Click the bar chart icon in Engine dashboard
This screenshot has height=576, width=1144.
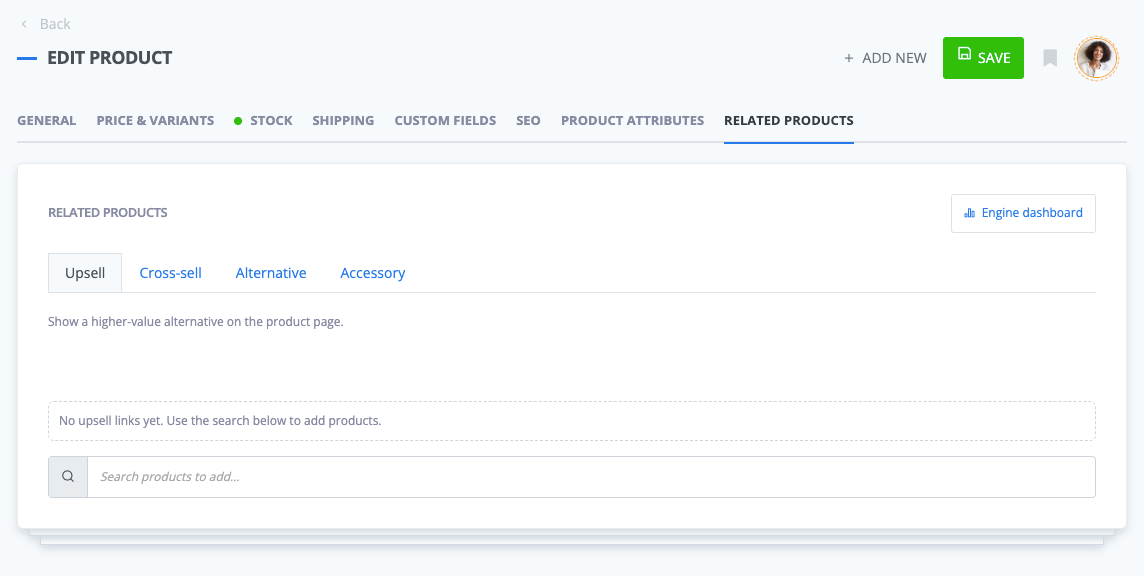pyautogui.click(x=970, y=213)
